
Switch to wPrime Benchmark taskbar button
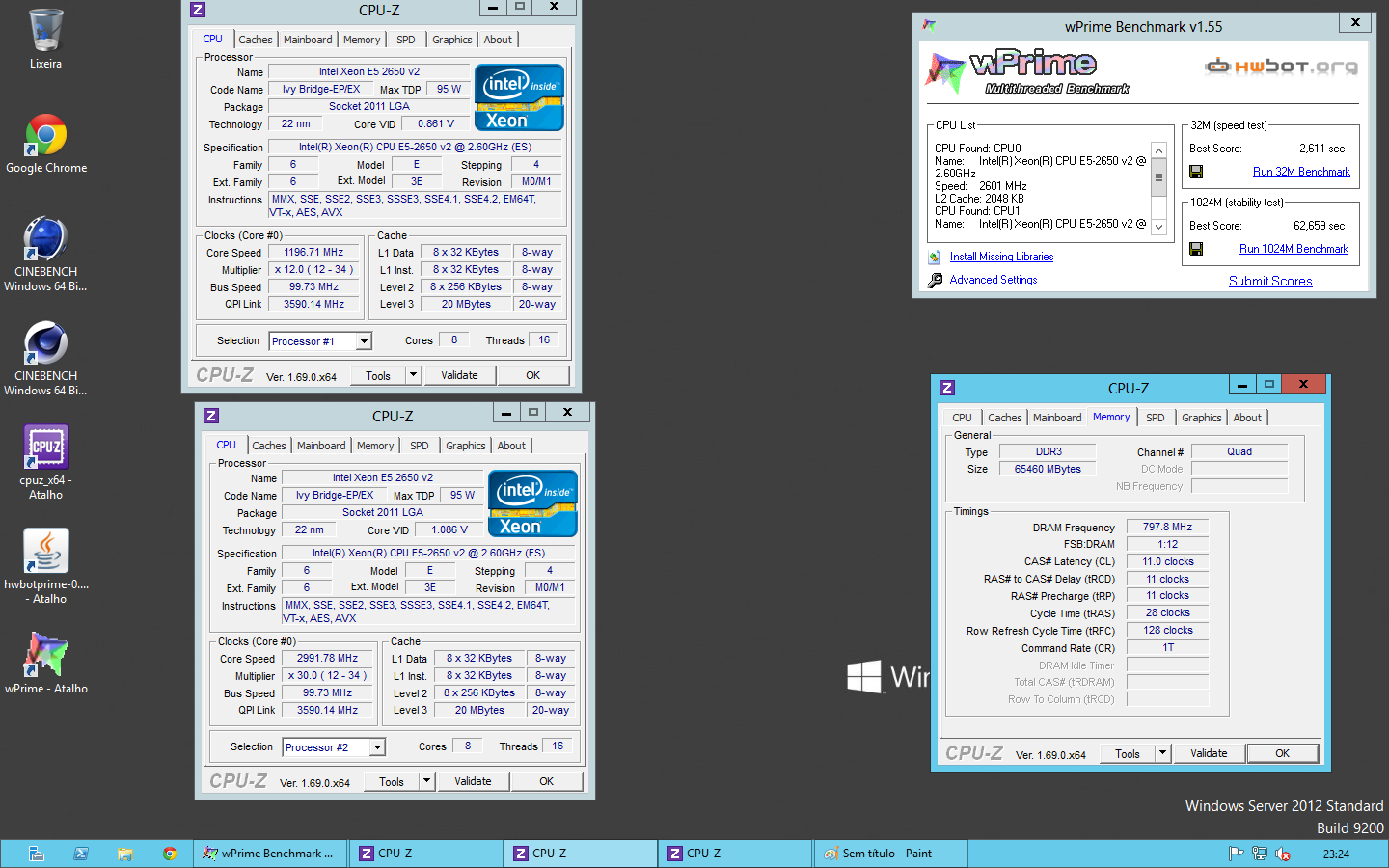click(x=271, y=854)
